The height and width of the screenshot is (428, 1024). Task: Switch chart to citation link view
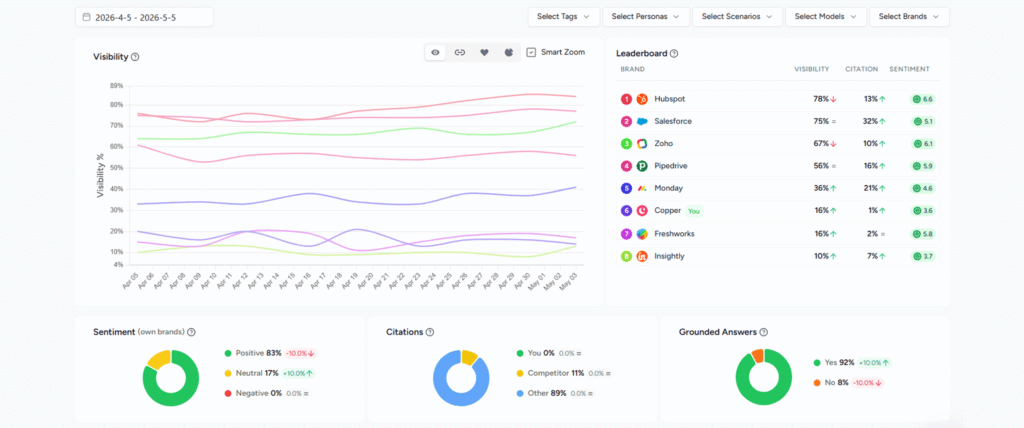pos(460,52)
